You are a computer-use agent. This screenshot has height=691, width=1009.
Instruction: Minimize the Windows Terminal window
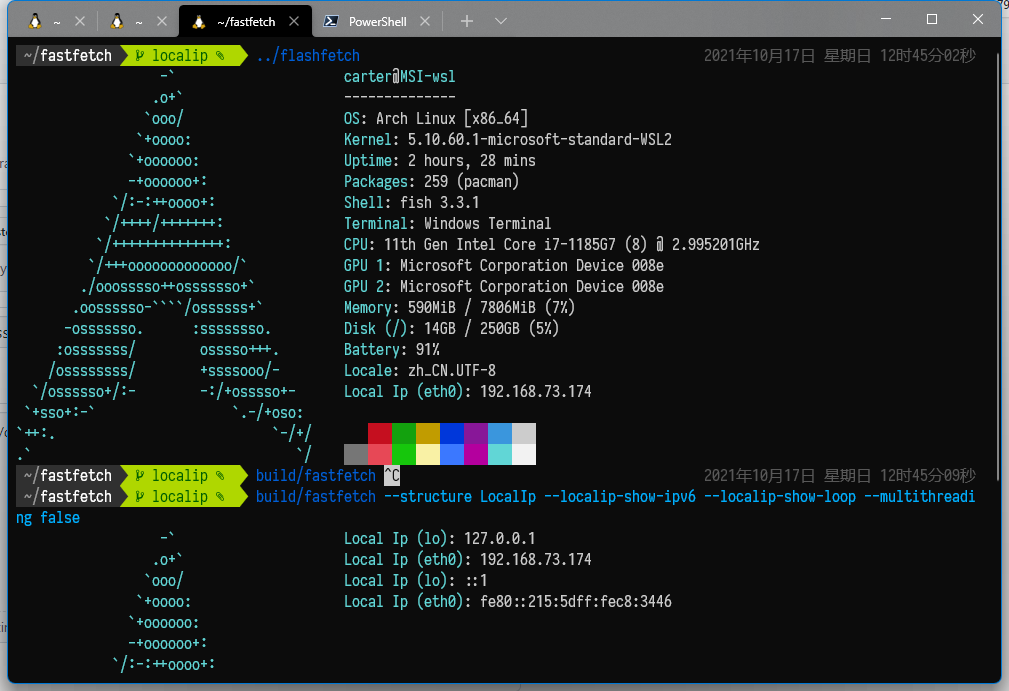click(x=886, y=19)
